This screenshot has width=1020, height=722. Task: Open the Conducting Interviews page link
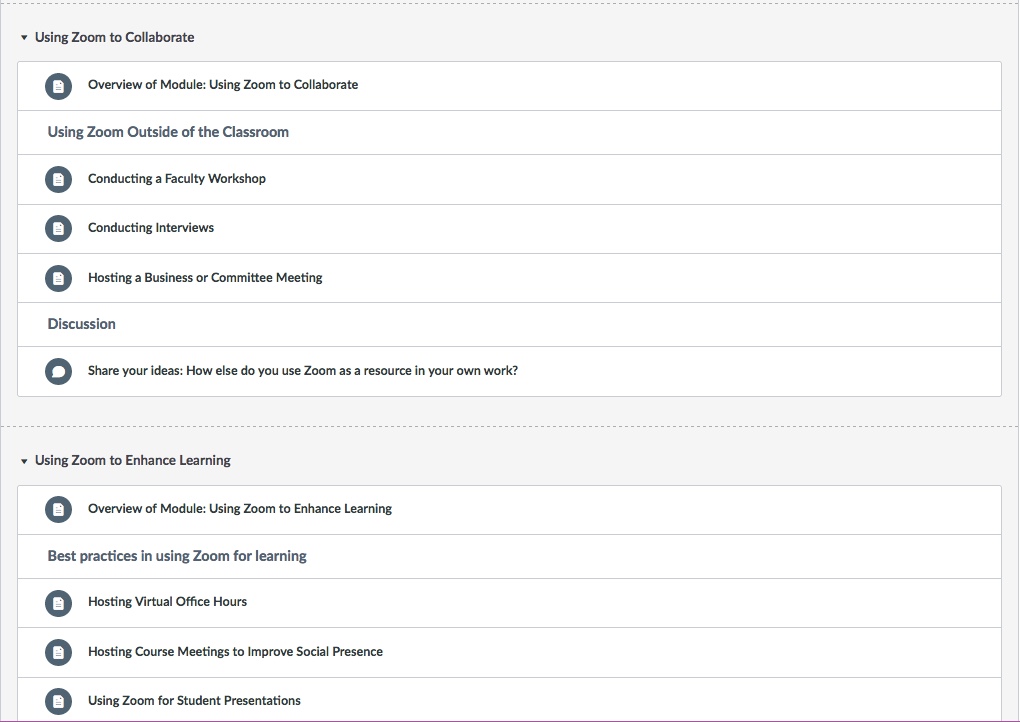150,228
